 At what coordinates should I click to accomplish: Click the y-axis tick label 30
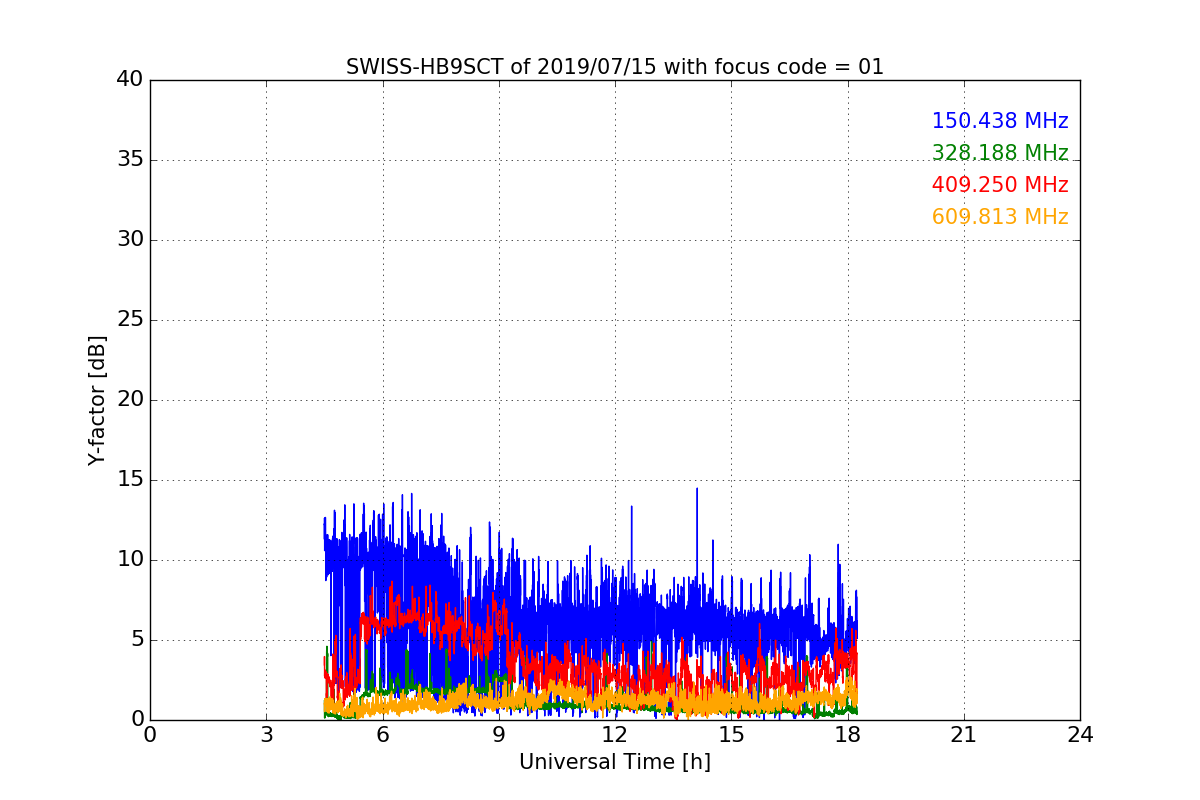click(130, 240)
